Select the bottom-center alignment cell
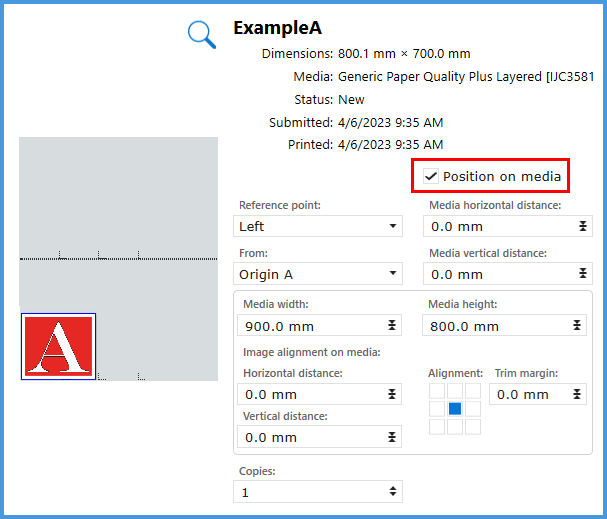The image size is (607, 519). 455,427
